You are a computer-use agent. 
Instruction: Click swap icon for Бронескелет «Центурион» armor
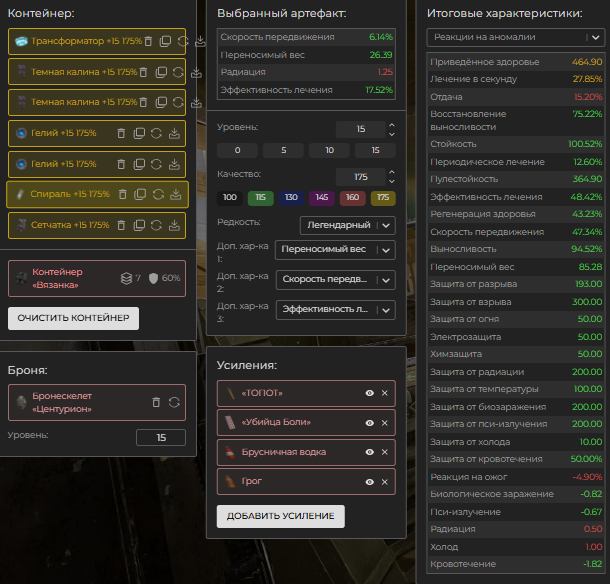tap(174, 402)
